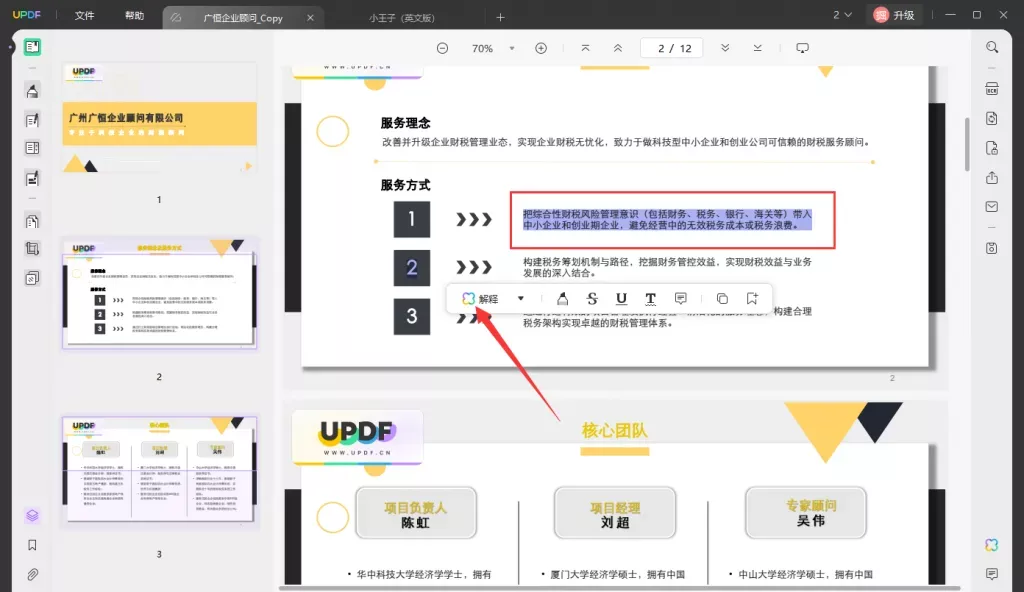Open the UPDF AI assistant in the bottom right
The image size is (1024, 592).
coord(991,544)
